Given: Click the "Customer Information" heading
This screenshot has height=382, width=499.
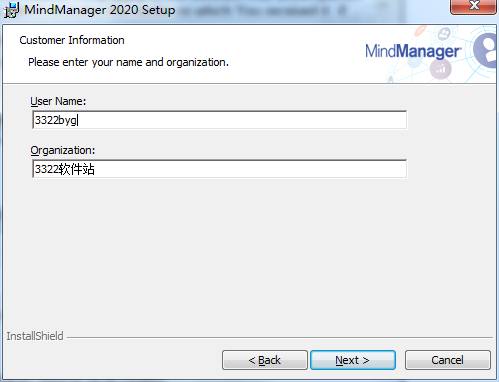Looking at the screenshot, I should pos(72,40).
